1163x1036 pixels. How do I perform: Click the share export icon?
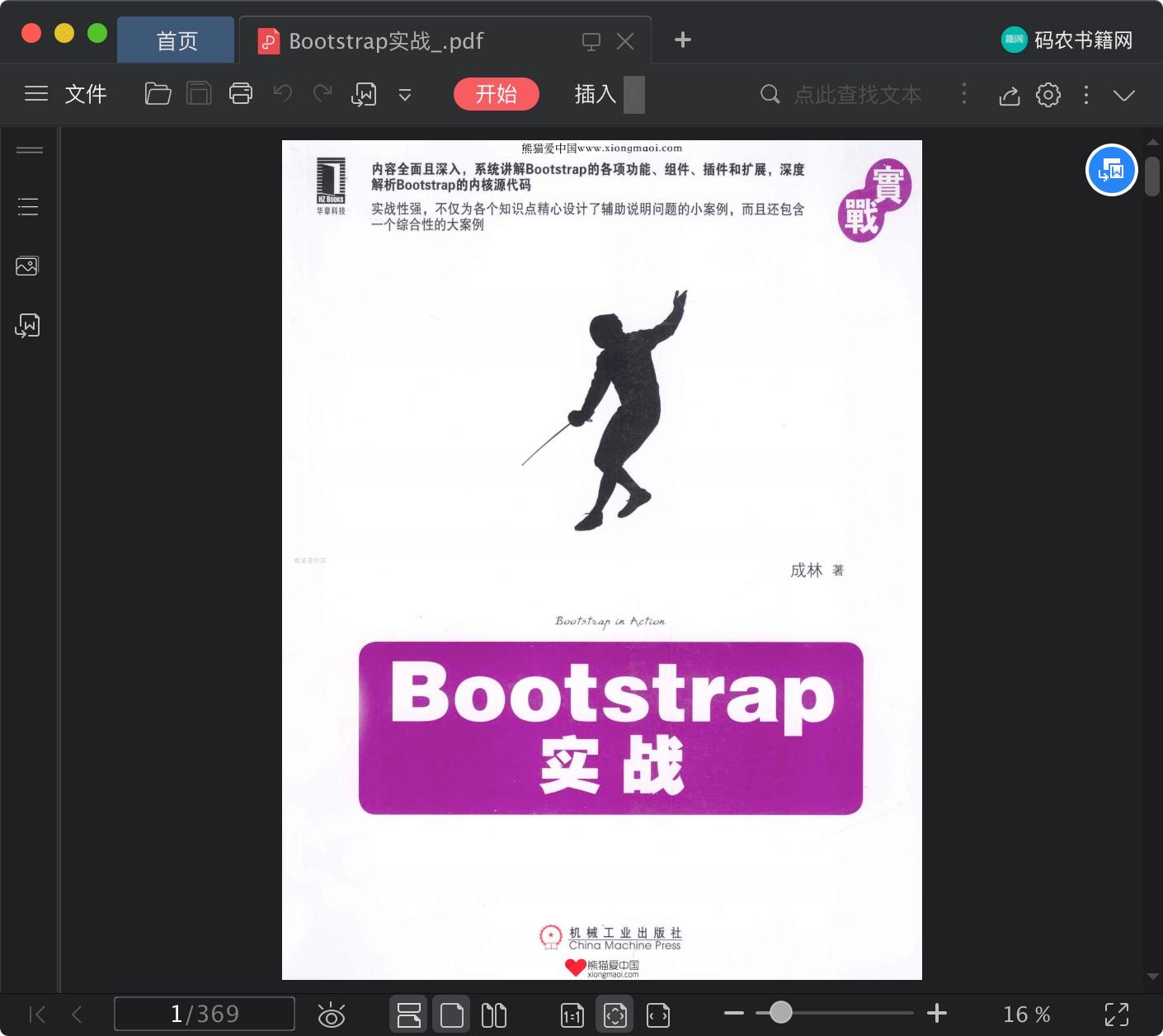coord(1010,95)
